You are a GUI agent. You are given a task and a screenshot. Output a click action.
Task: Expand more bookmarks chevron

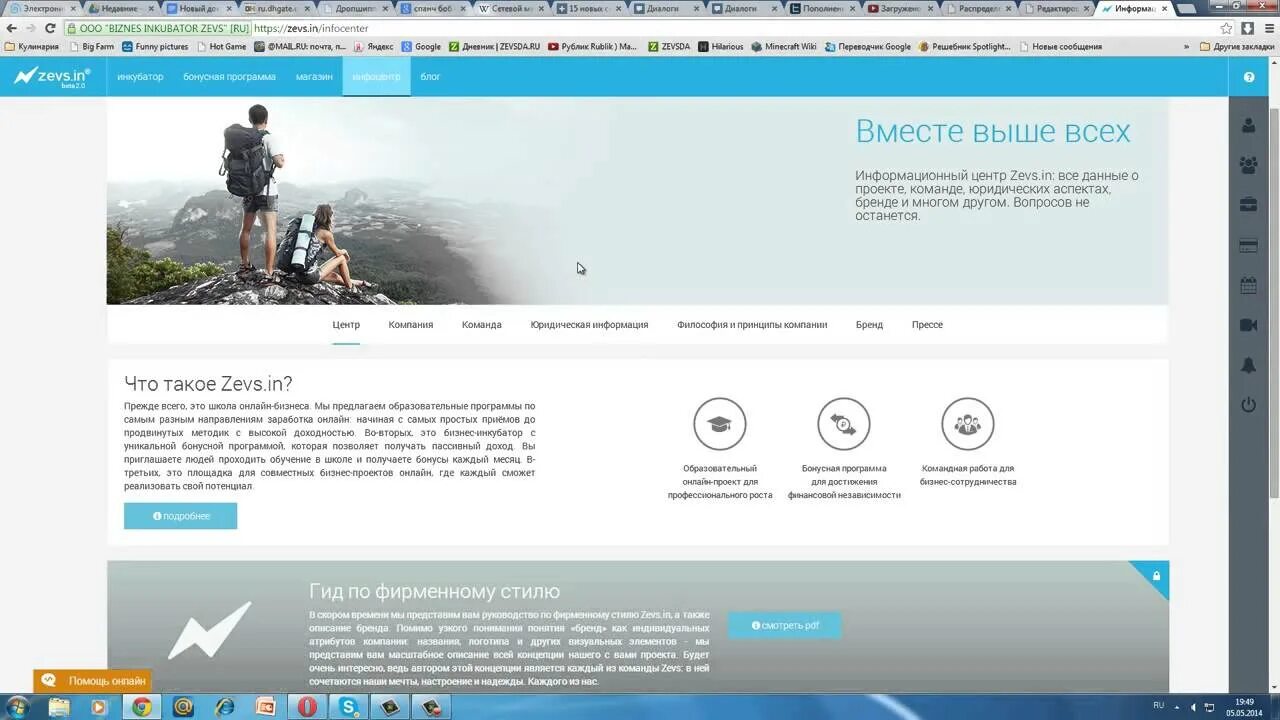(1187, 46)
